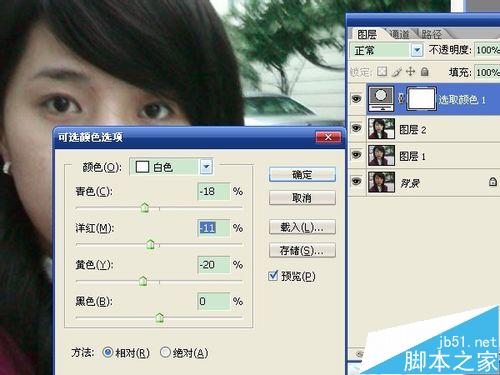
Task: Click the 黄色 value field showing -20
Action: tap(213, 265)
